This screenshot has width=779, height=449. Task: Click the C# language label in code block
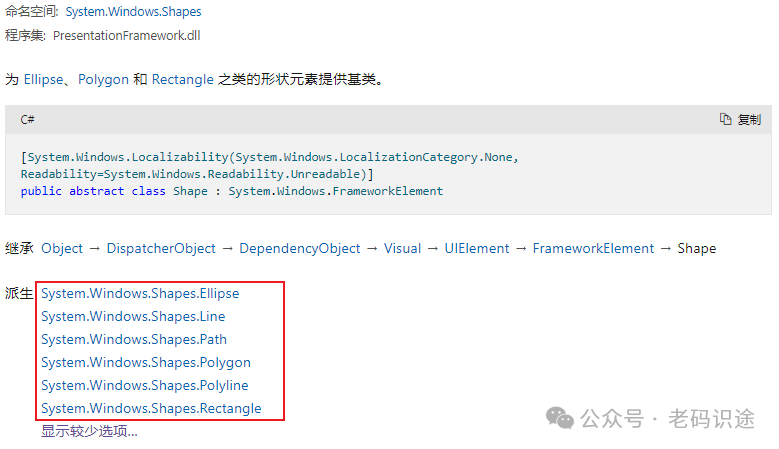click(x=27, y=120)
